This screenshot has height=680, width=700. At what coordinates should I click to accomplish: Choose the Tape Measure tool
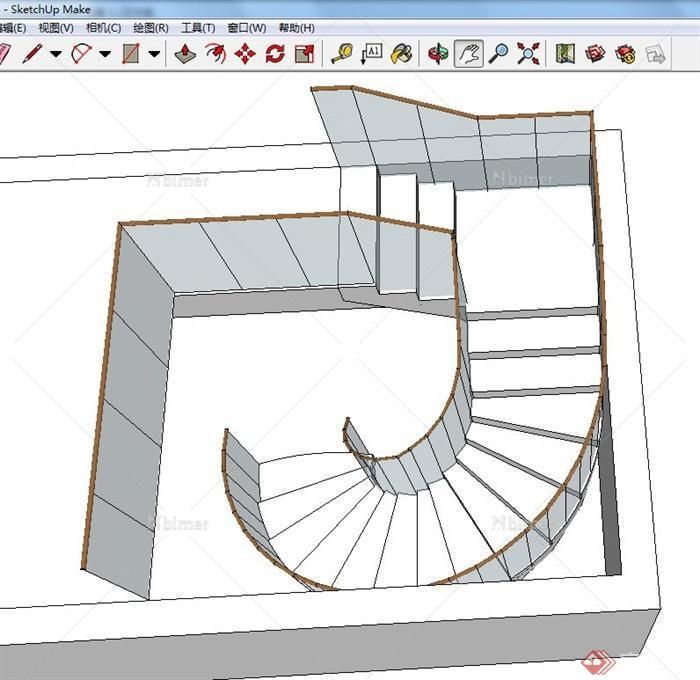[342, 53]
